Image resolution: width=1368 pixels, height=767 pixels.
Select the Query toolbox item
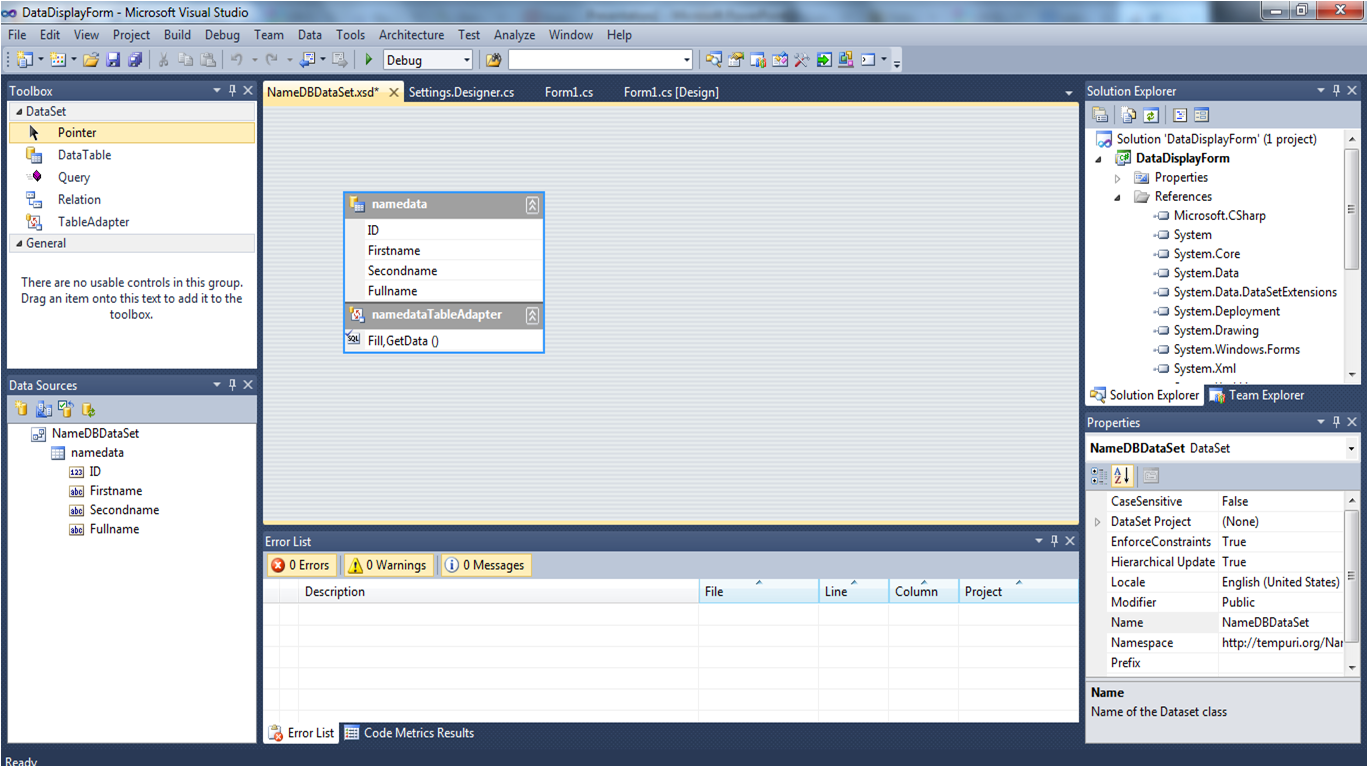(132, 177)
